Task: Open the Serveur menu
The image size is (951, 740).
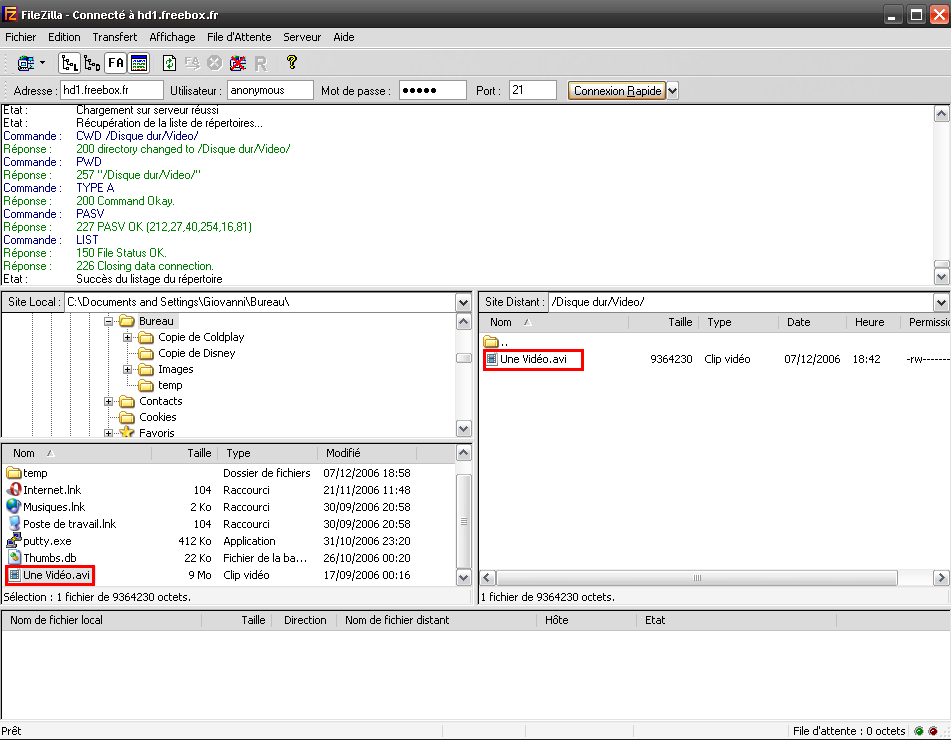Action: [302, 37]
